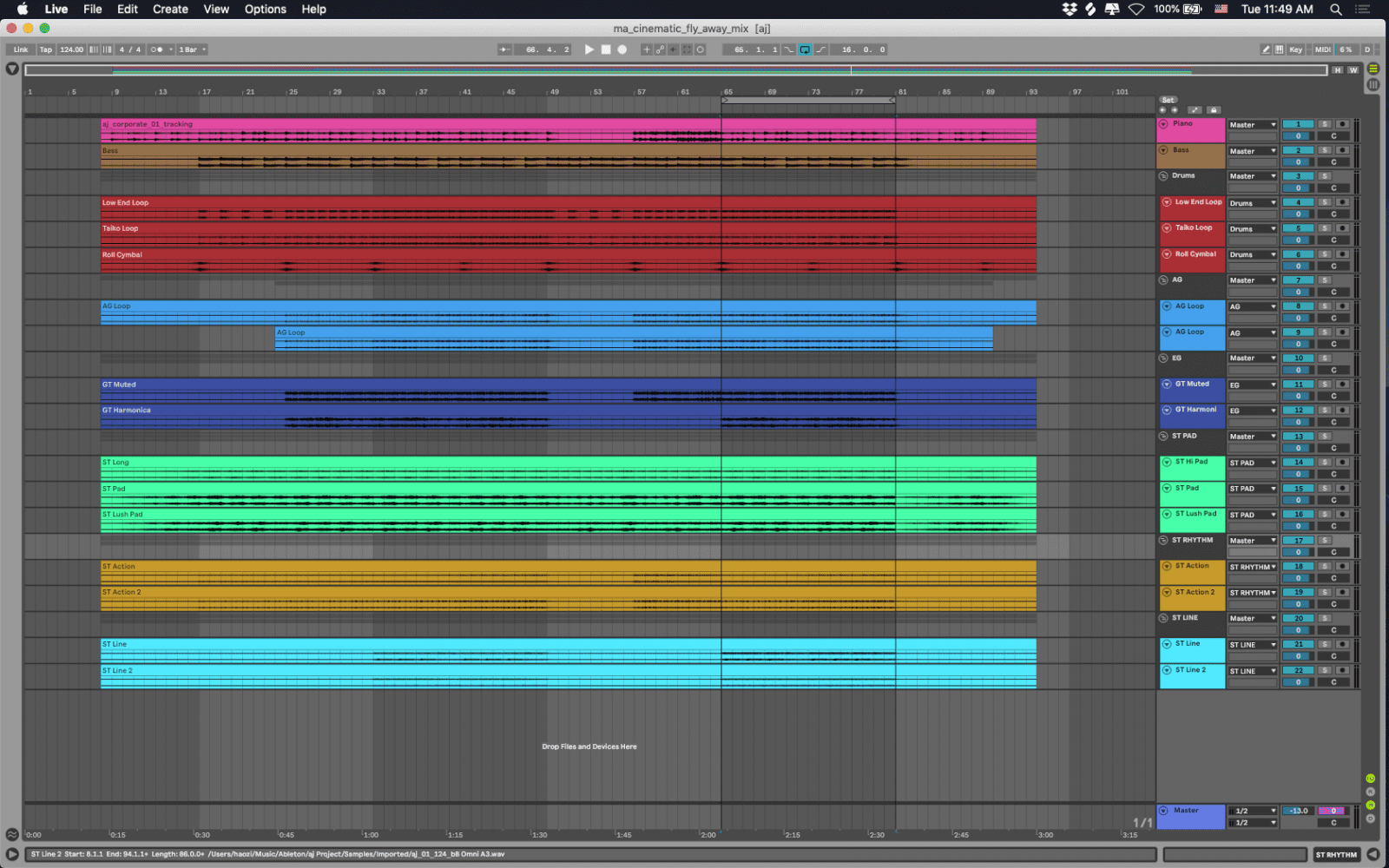
Task: Toggle the computer MIDI keyboard icon
Action: point(1280,49)
